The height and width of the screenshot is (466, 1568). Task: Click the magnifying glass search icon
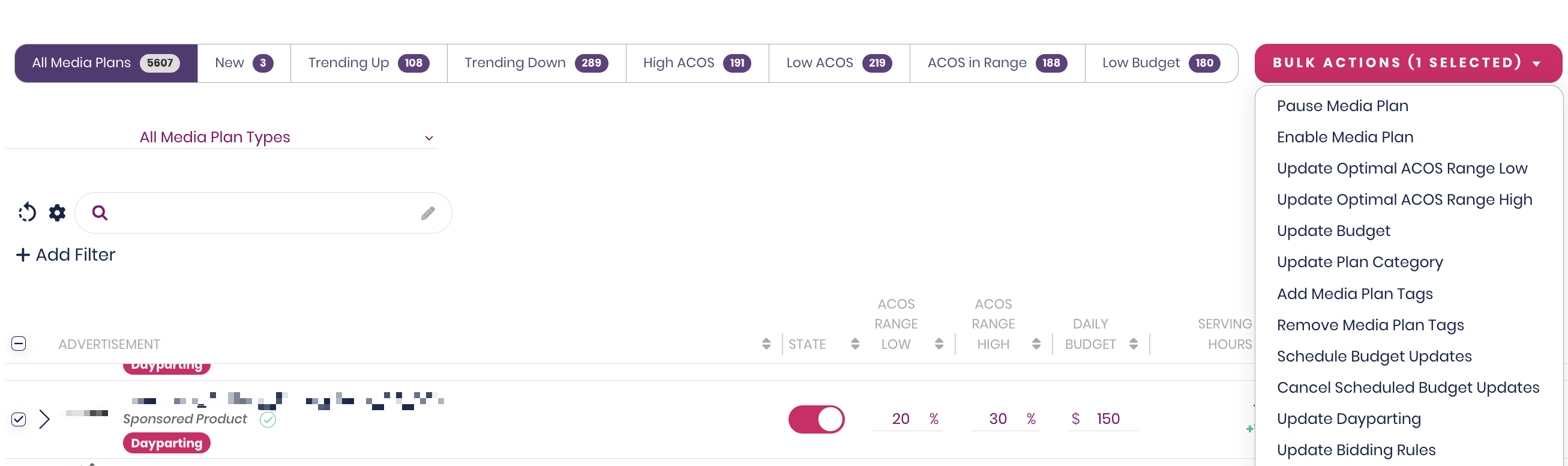tap(100, 213)
